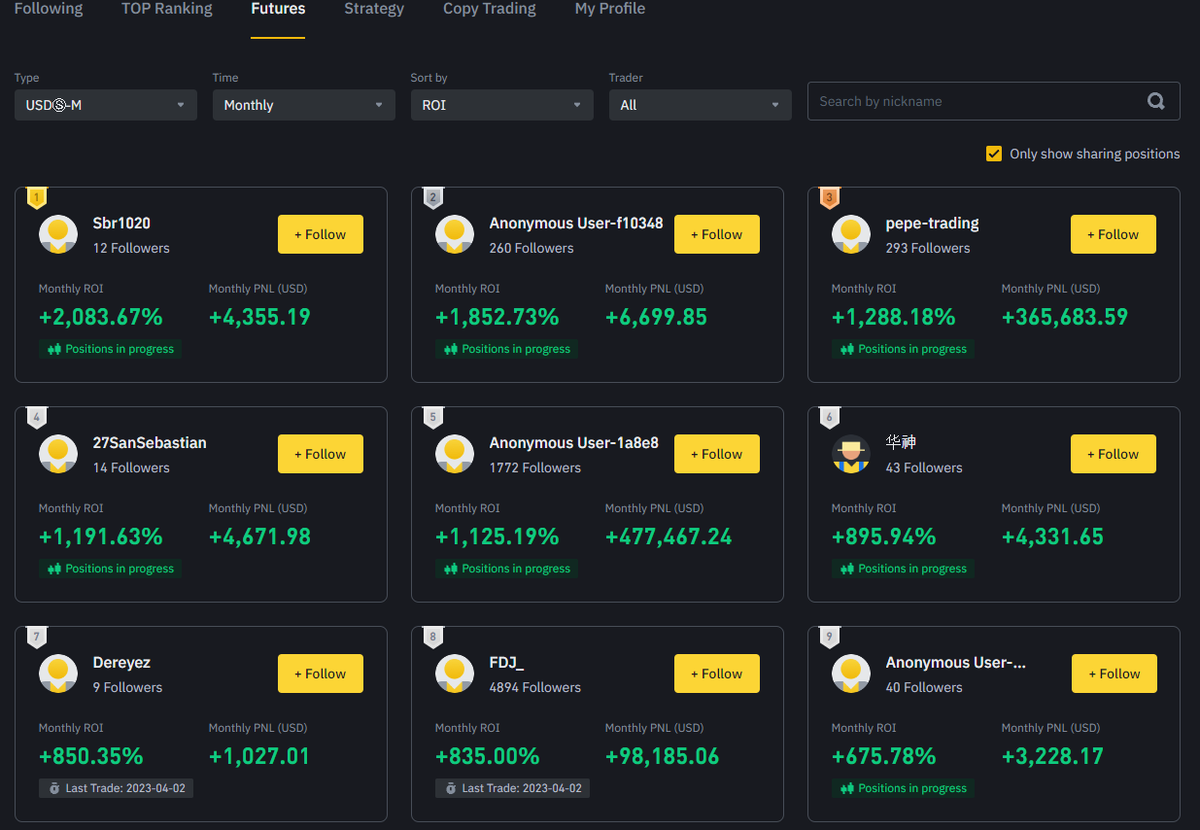The height and width of the screenshot is (830, 1200).
Task: Click the rank 6 badge
Action: [829, 418]
